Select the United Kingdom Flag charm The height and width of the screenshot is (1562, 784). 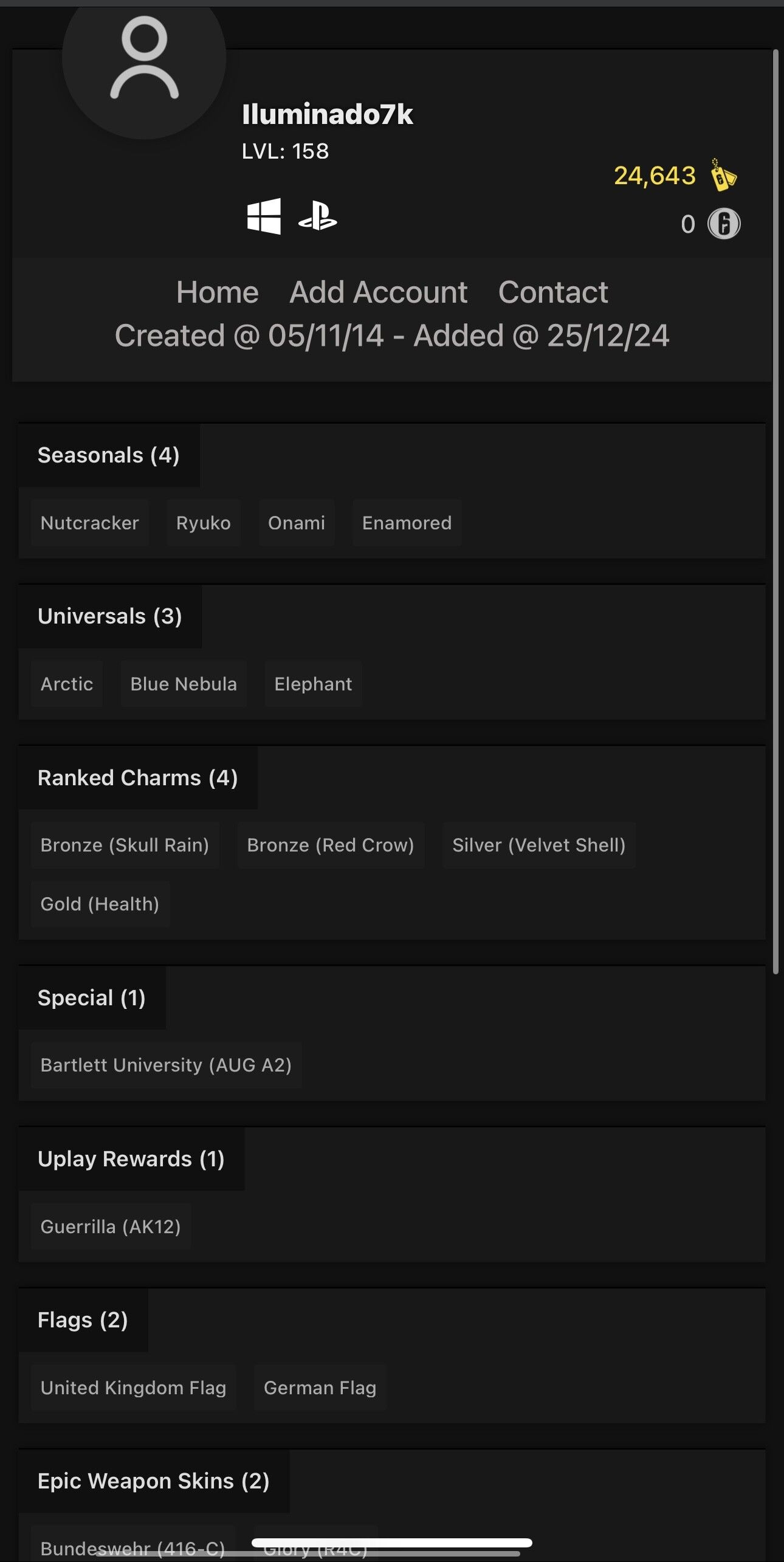click(x=133, y=1388)
